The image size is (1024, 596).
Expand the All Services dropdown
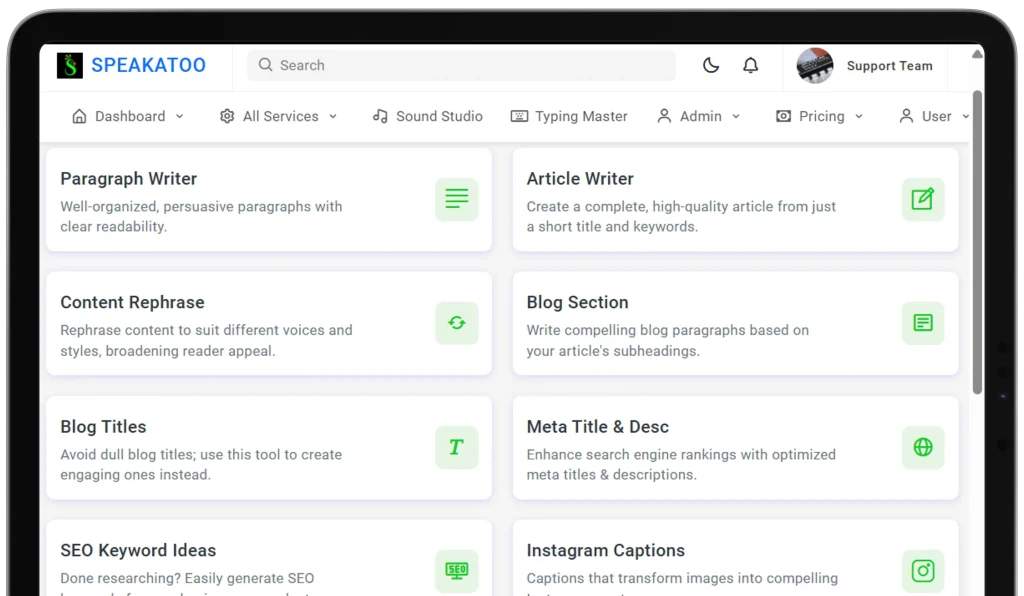coord(278,116)
